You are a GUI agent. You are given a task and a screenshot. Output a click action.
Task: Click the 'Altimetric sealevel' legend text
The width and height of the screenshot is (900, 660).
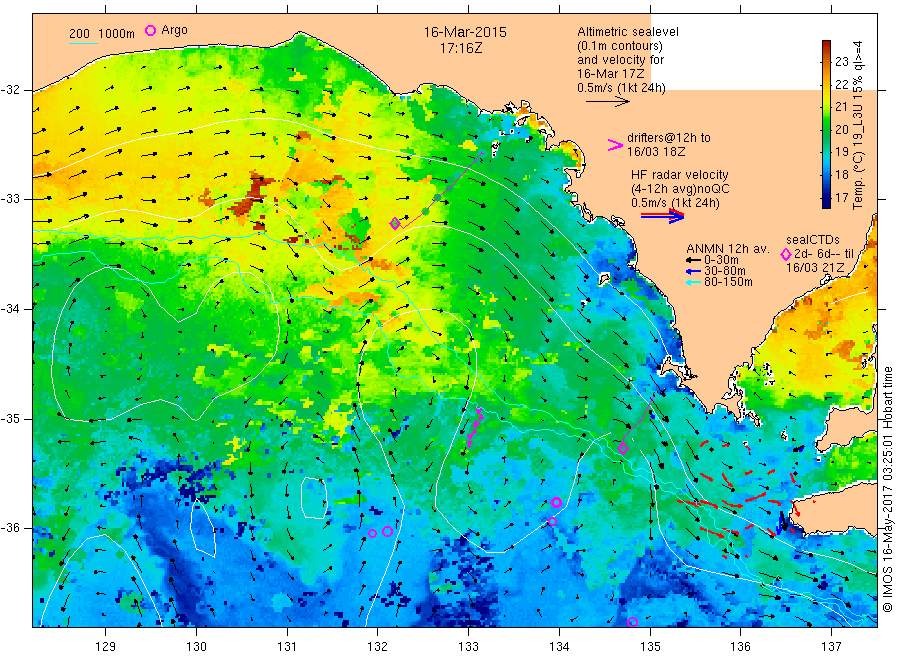point(628,32)
